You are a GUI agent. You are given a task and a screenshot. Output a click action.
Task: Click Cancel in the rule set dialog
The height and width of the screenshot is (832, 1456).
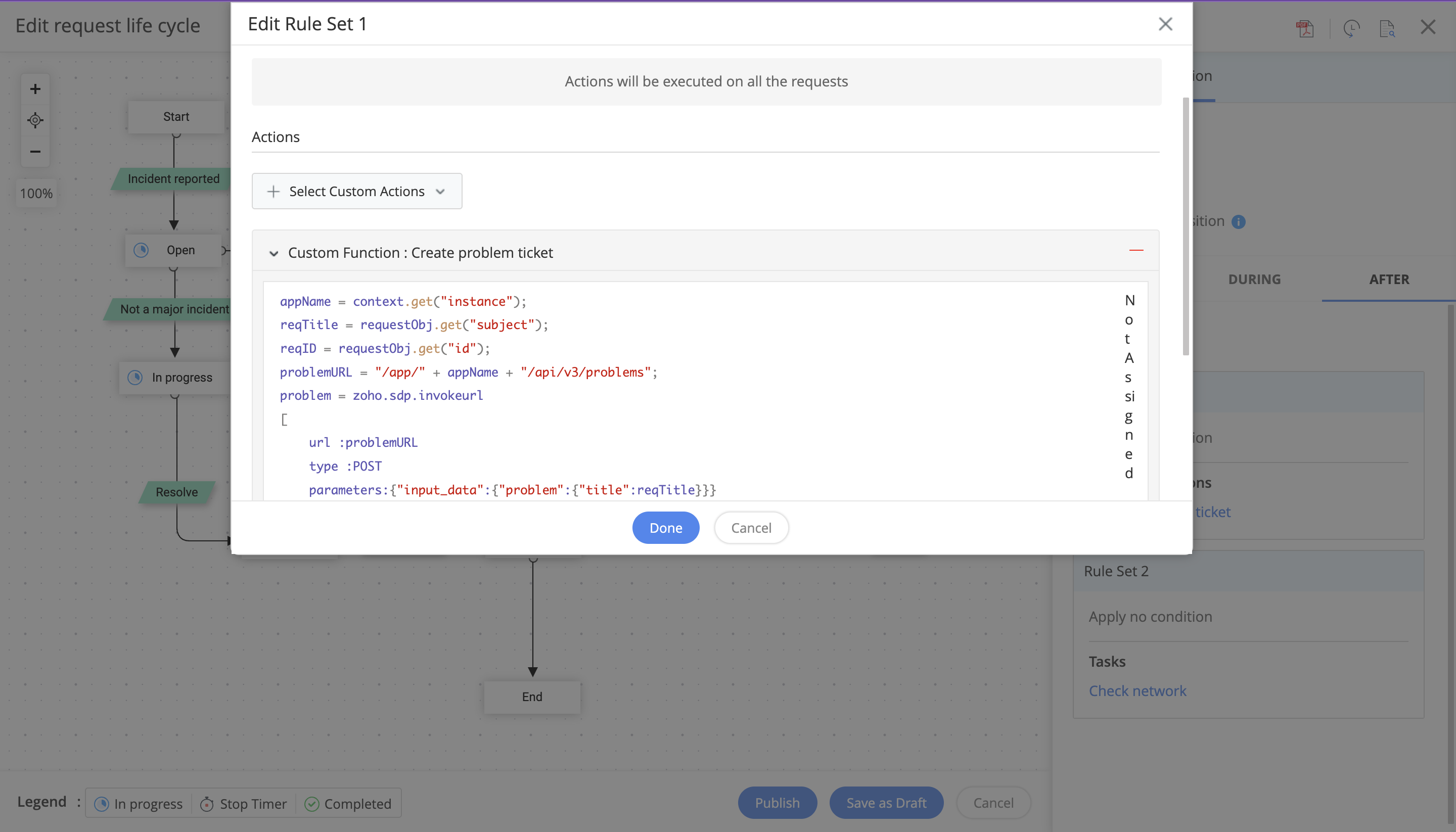tap(751, 527)
